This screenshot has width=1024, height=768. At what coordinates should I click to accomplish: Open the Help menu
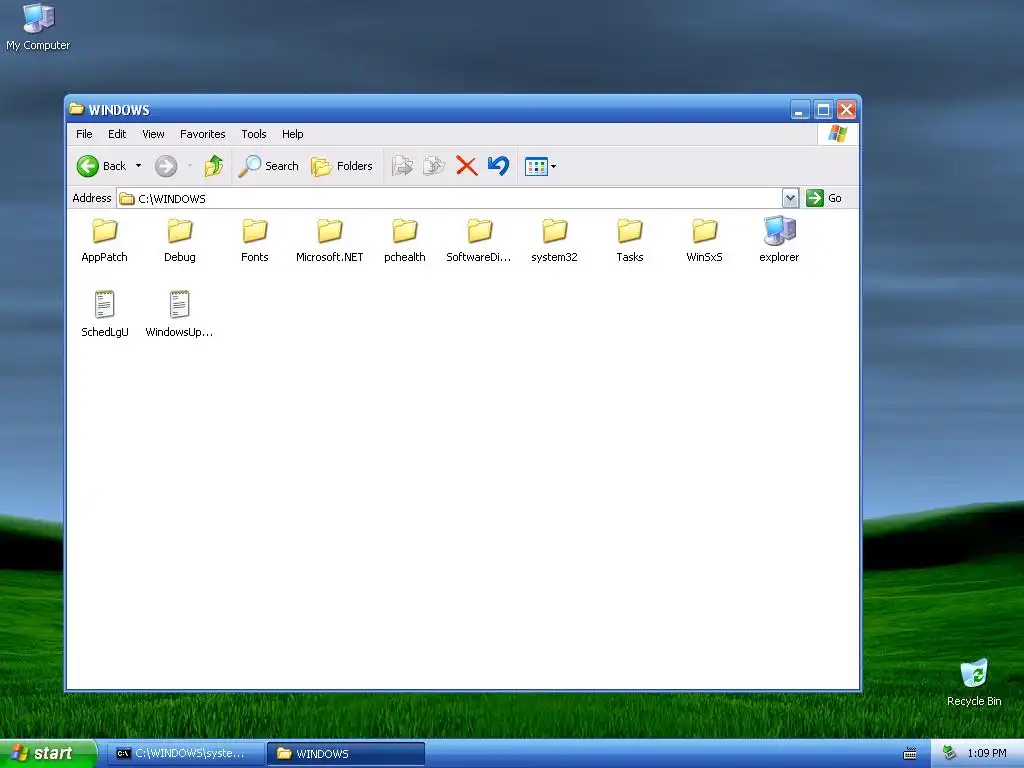293,134
